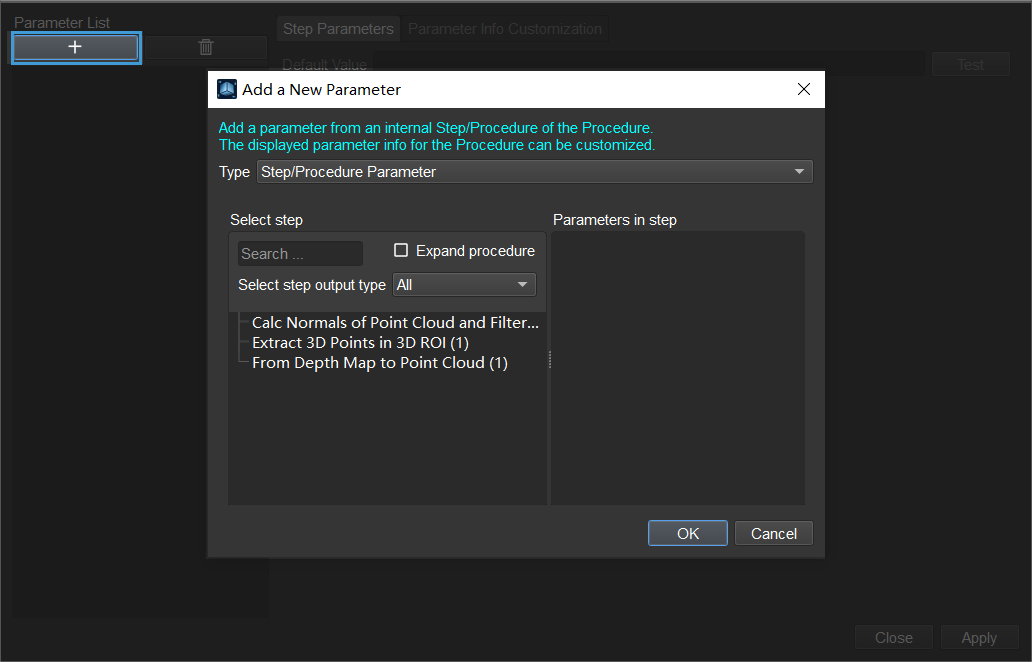The height and width of the screenshot is (662, 1032).
Task: Click the splitter handle between step panels
Action: 549,360
